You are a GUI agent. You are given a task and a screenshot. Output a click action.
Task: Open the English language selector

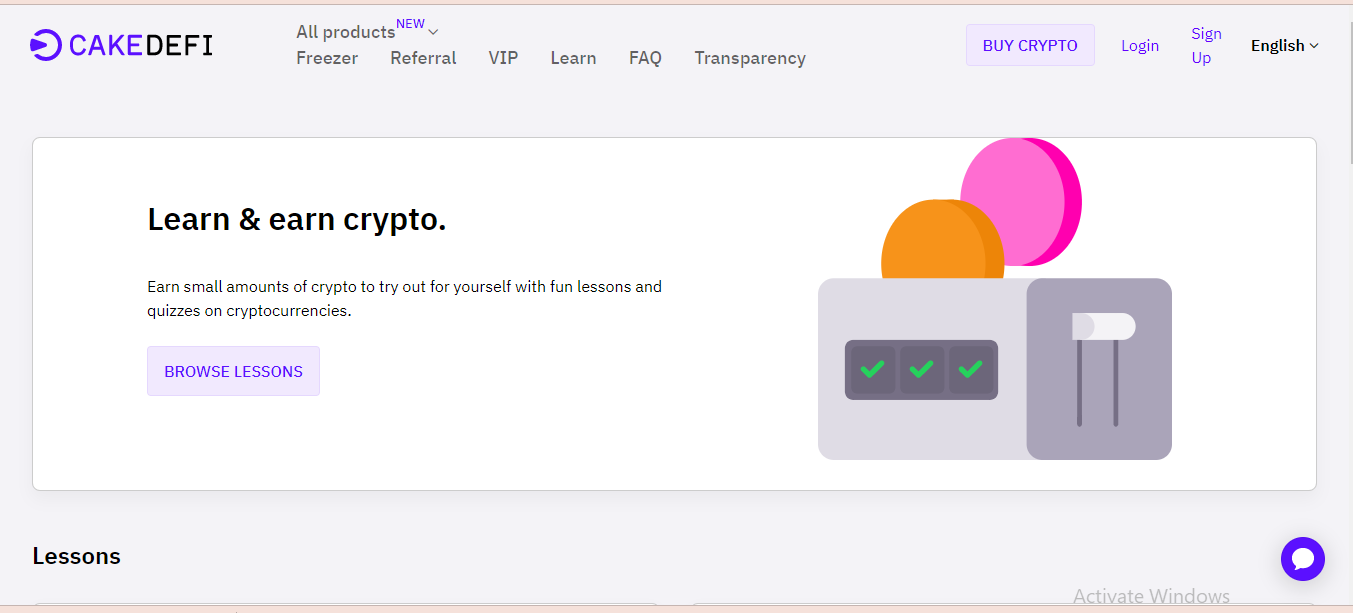click(x=1278, y=45)
